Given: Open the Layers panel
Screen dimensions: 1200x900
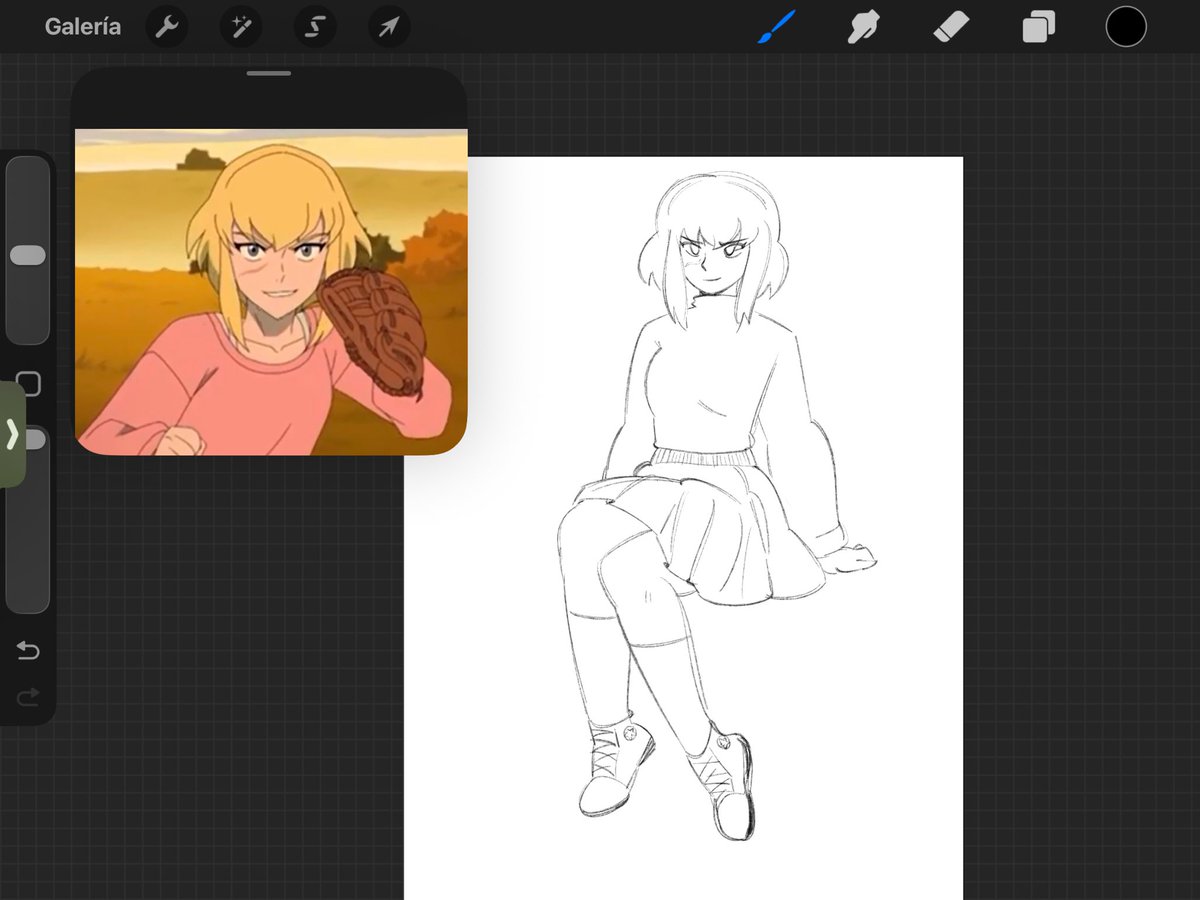Looking at the screenshot, I should pyautogui.click(x=1038, y=27).
